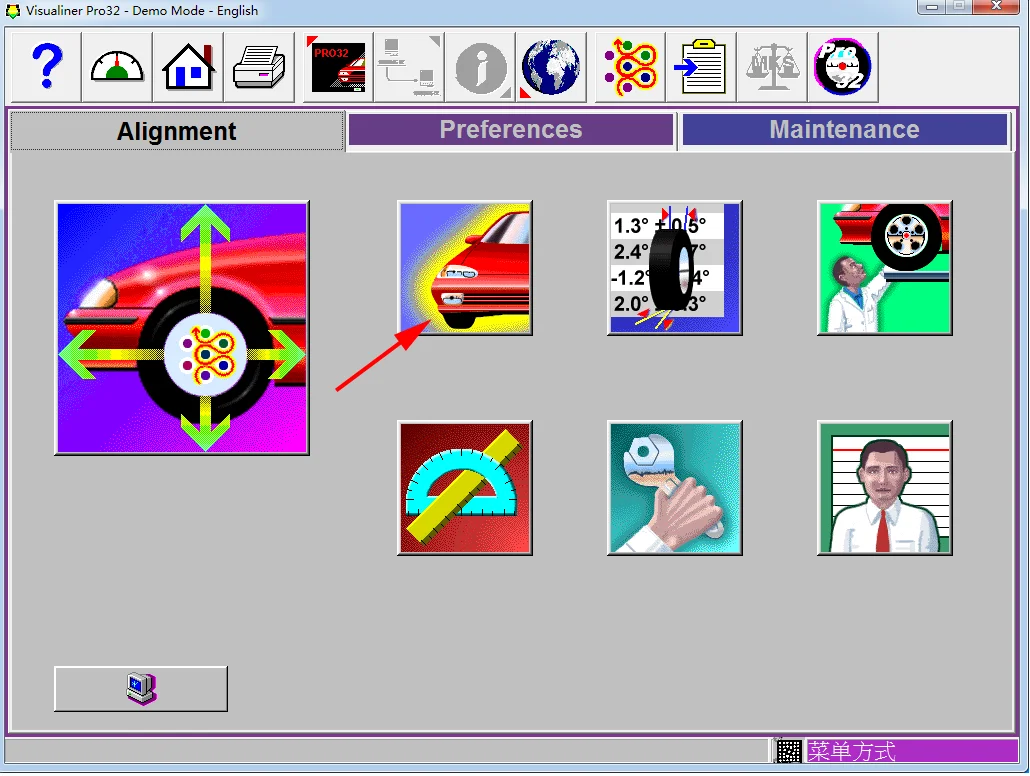Select the Pro32 circular logo icon
The width and height of the screenshot is (1030, 776).
842,66
